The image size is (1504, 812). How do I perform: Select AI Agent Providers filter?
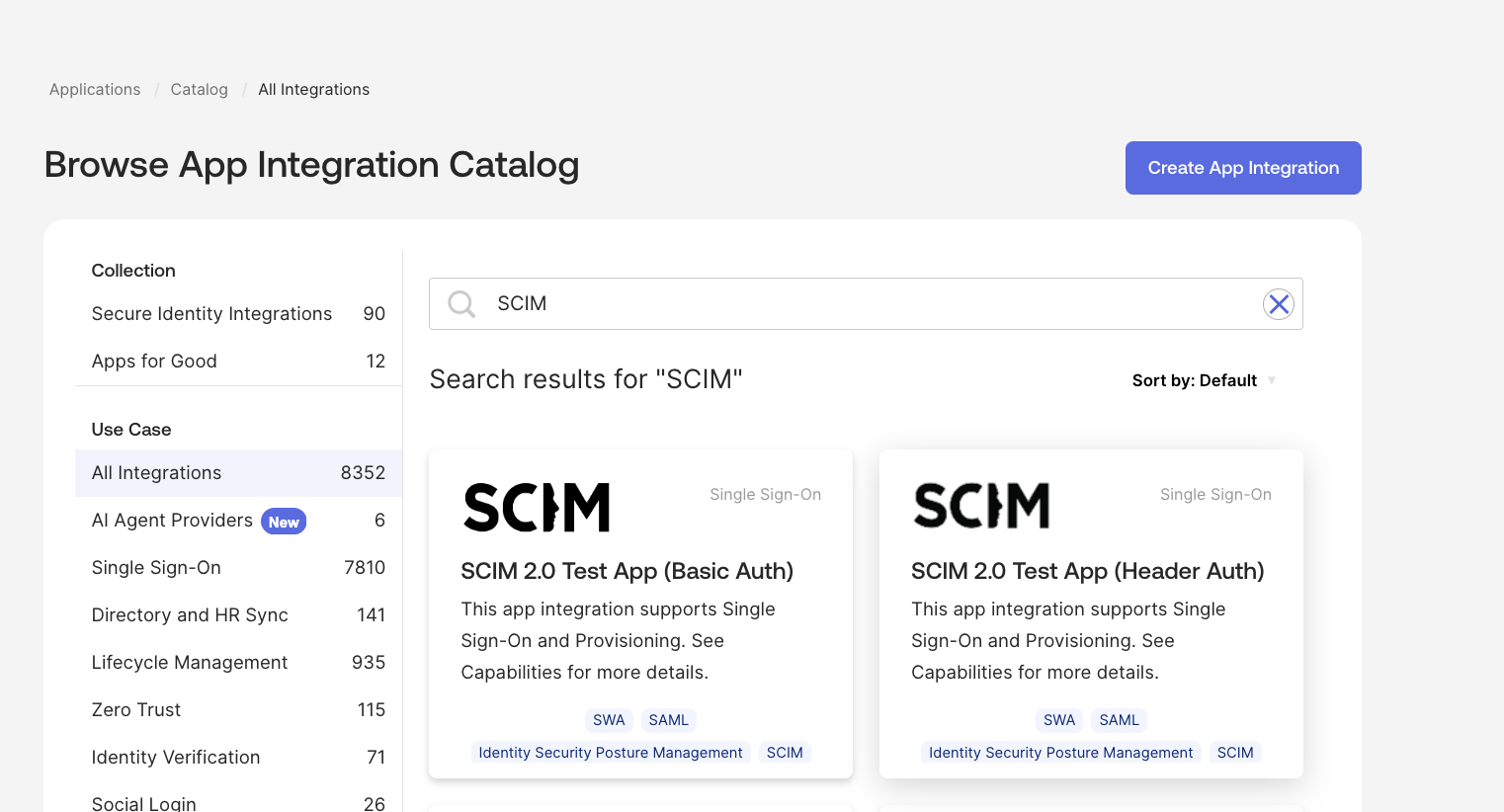(x=238, y=521)
